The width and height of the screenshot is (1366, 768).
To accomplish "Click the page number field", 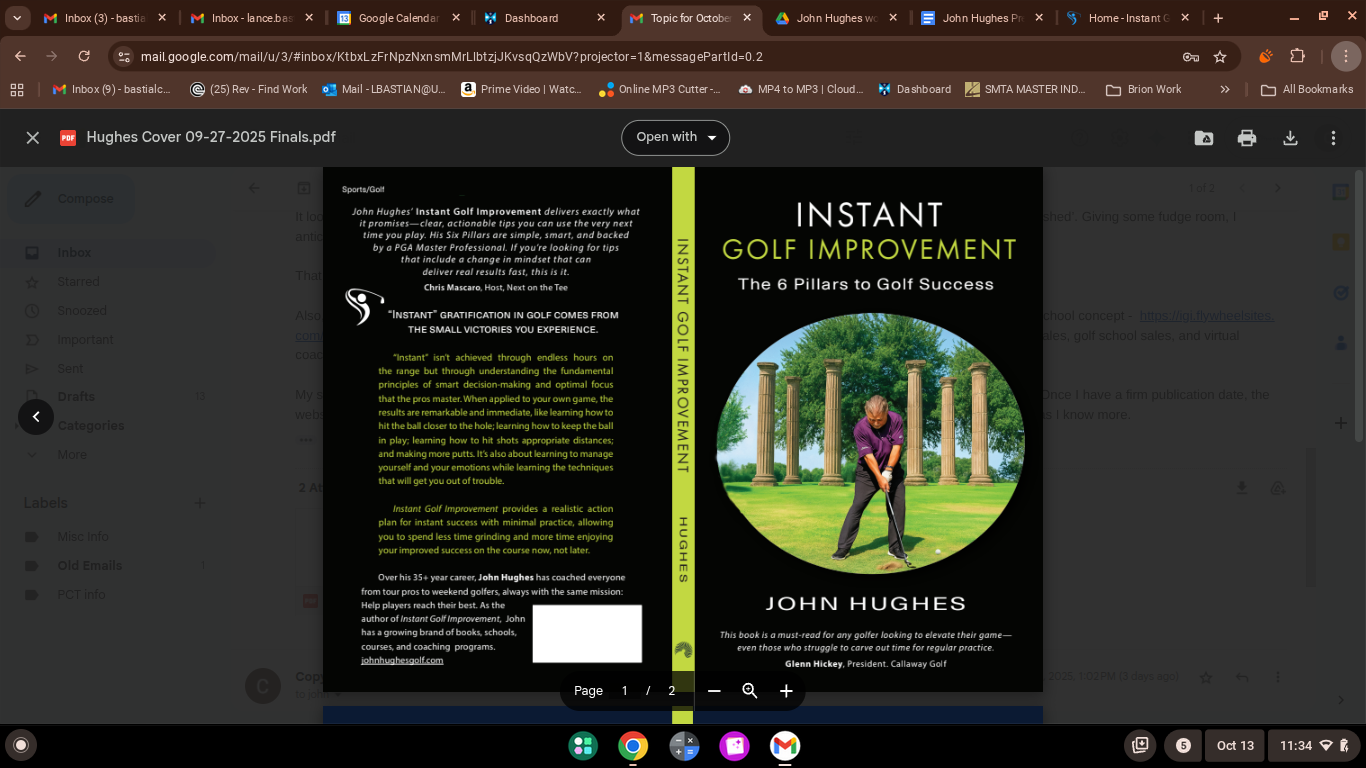I will (x=625, y=691).
